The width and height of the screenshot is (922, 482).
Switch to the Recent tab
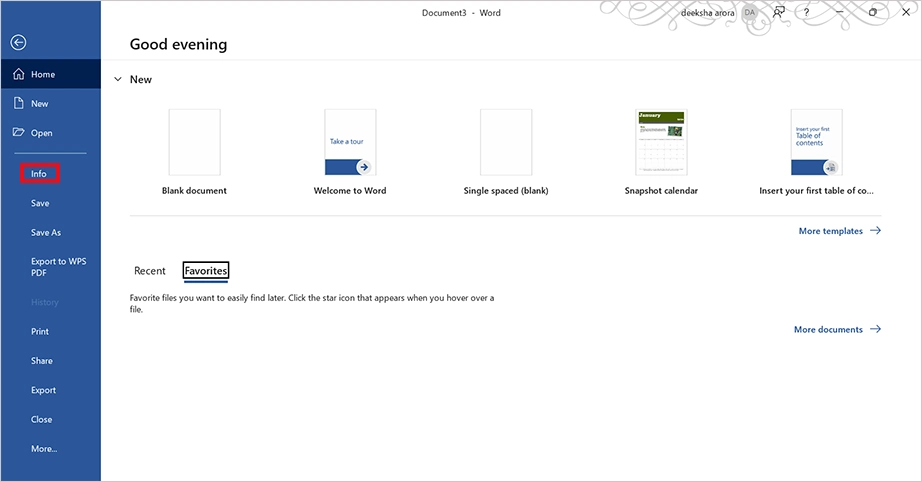coord(150,271)
